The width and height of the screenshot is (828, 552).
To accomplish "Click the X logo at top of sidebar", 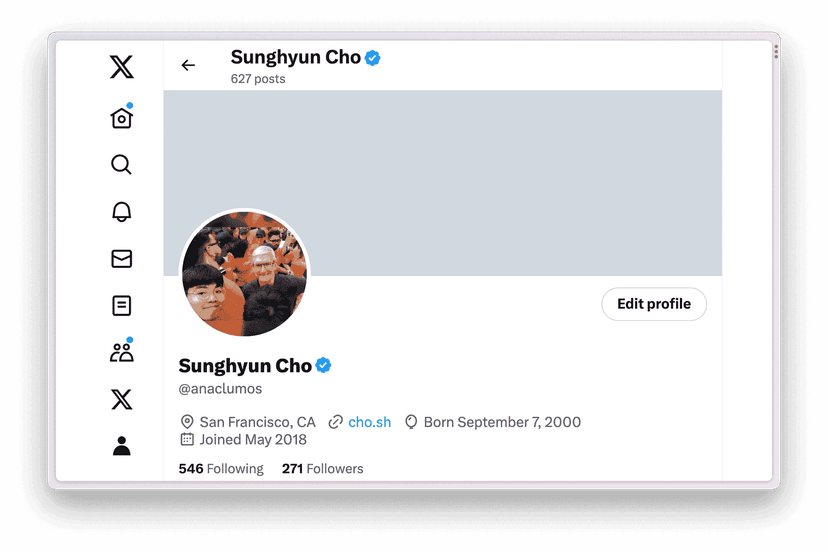I will tap(121, 67).
